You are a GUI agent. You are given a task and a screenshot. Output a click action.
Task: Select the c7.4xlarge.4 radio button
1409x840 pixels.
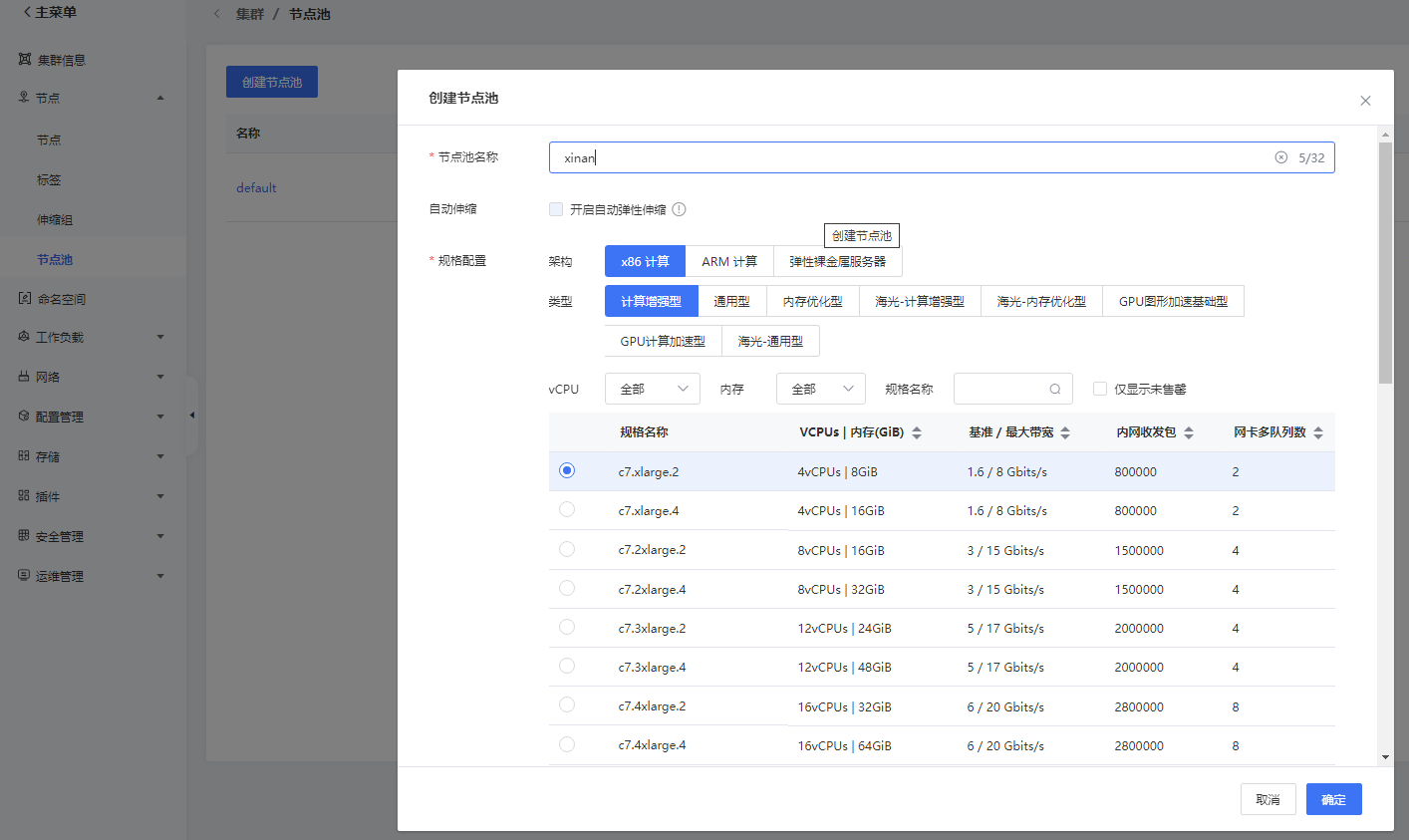567,744
